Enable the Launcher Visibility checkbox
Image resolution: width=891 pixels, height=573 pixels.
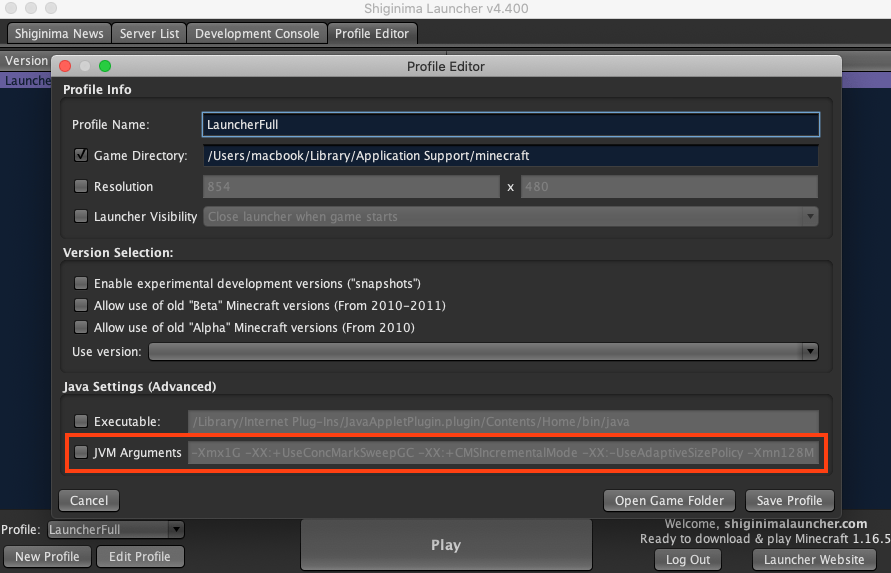point(81,216)
